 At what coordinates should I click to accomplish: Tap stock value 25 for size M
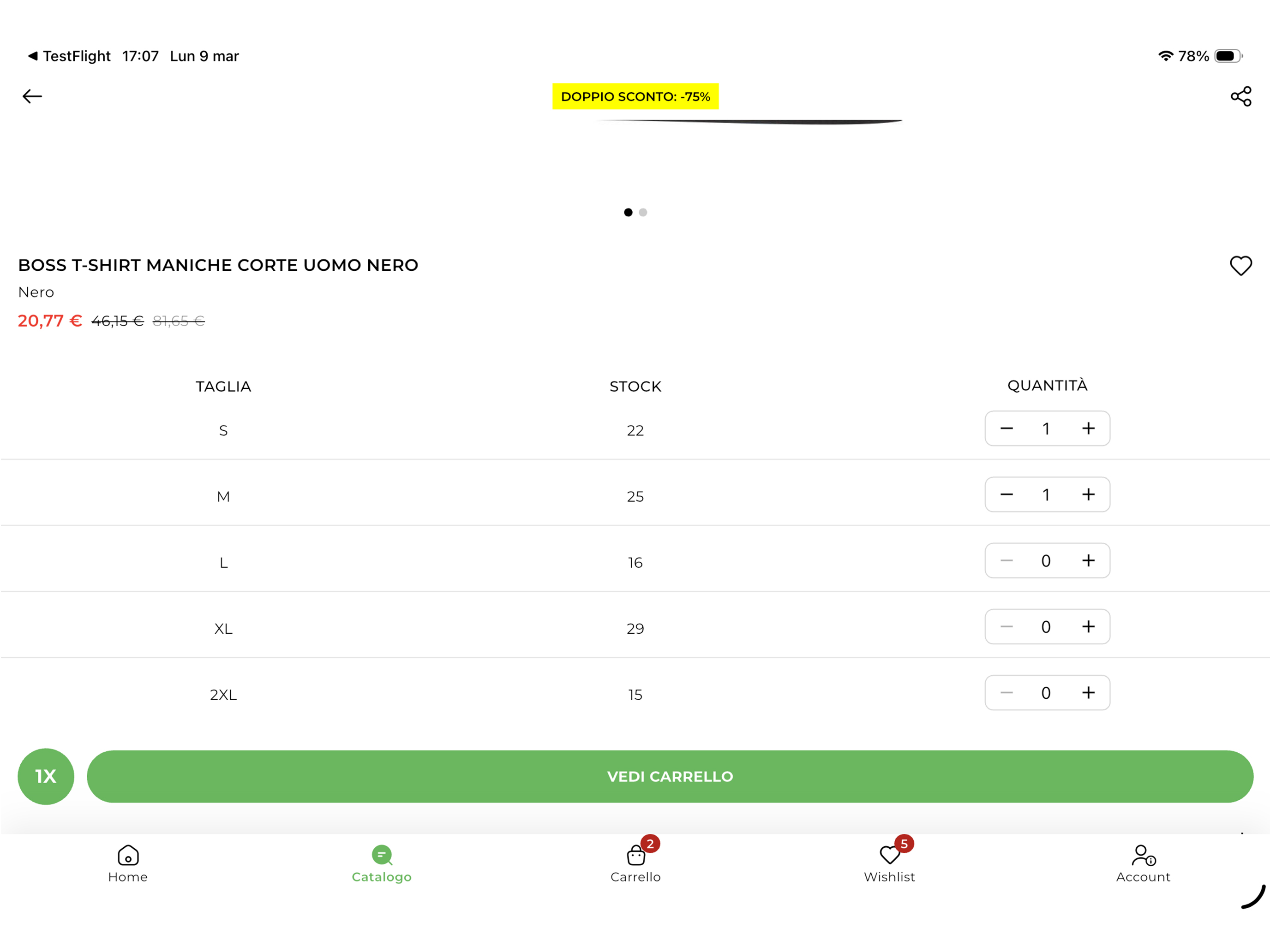[635, 496]
